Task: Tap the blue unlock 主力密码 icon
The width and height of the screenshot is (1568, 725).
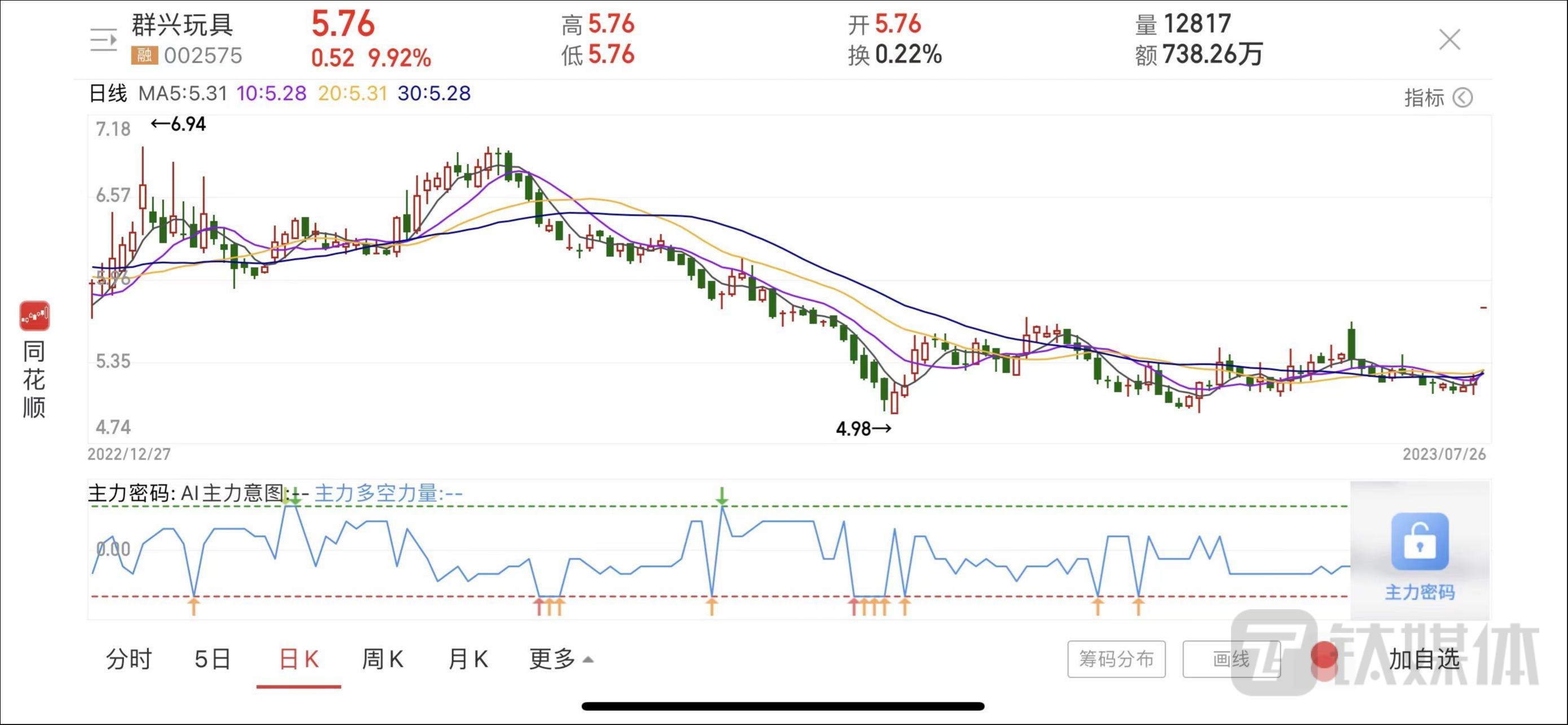Action: click(1420, 541)
